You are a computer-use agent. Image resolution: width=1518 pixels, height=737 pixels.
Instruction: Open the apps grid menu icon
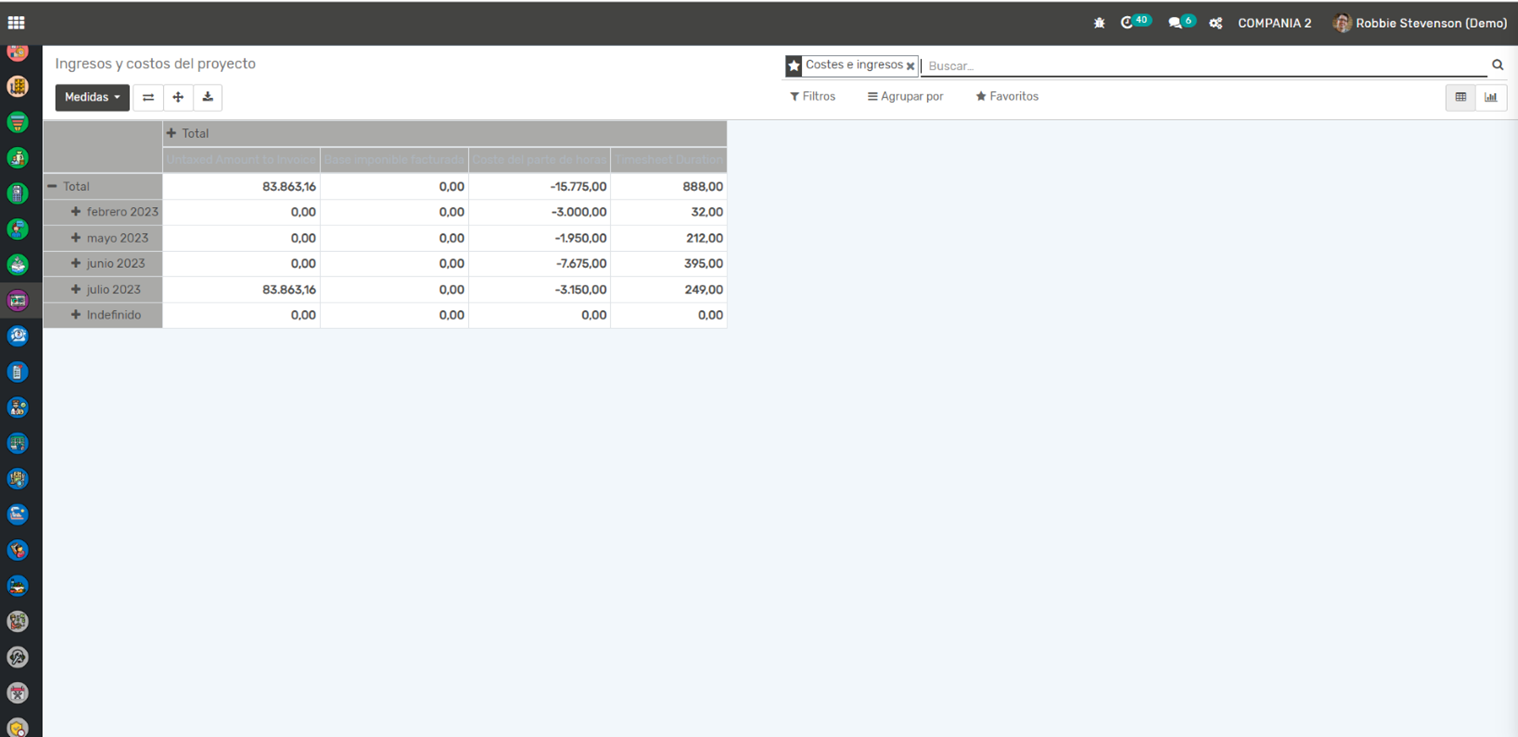tap(16, 23)
